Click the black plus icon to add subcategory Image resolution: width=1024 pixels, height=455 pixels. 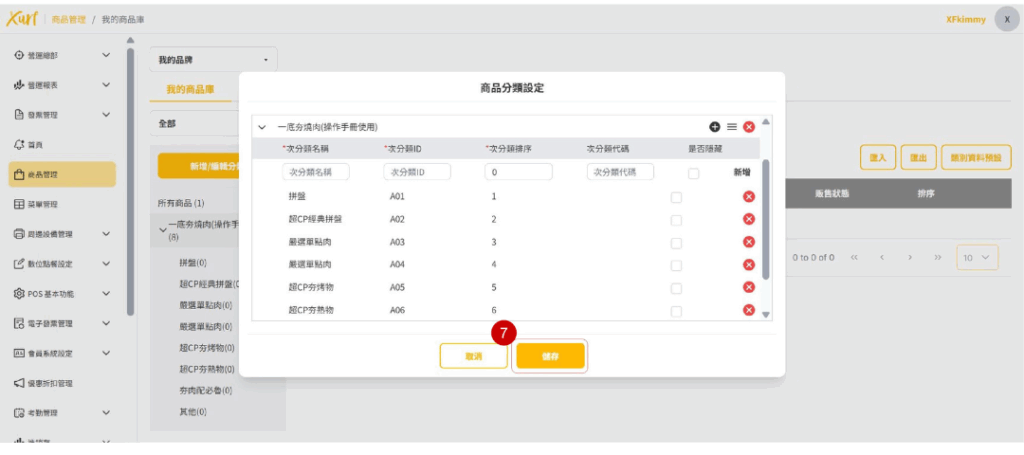click(715, 127)
